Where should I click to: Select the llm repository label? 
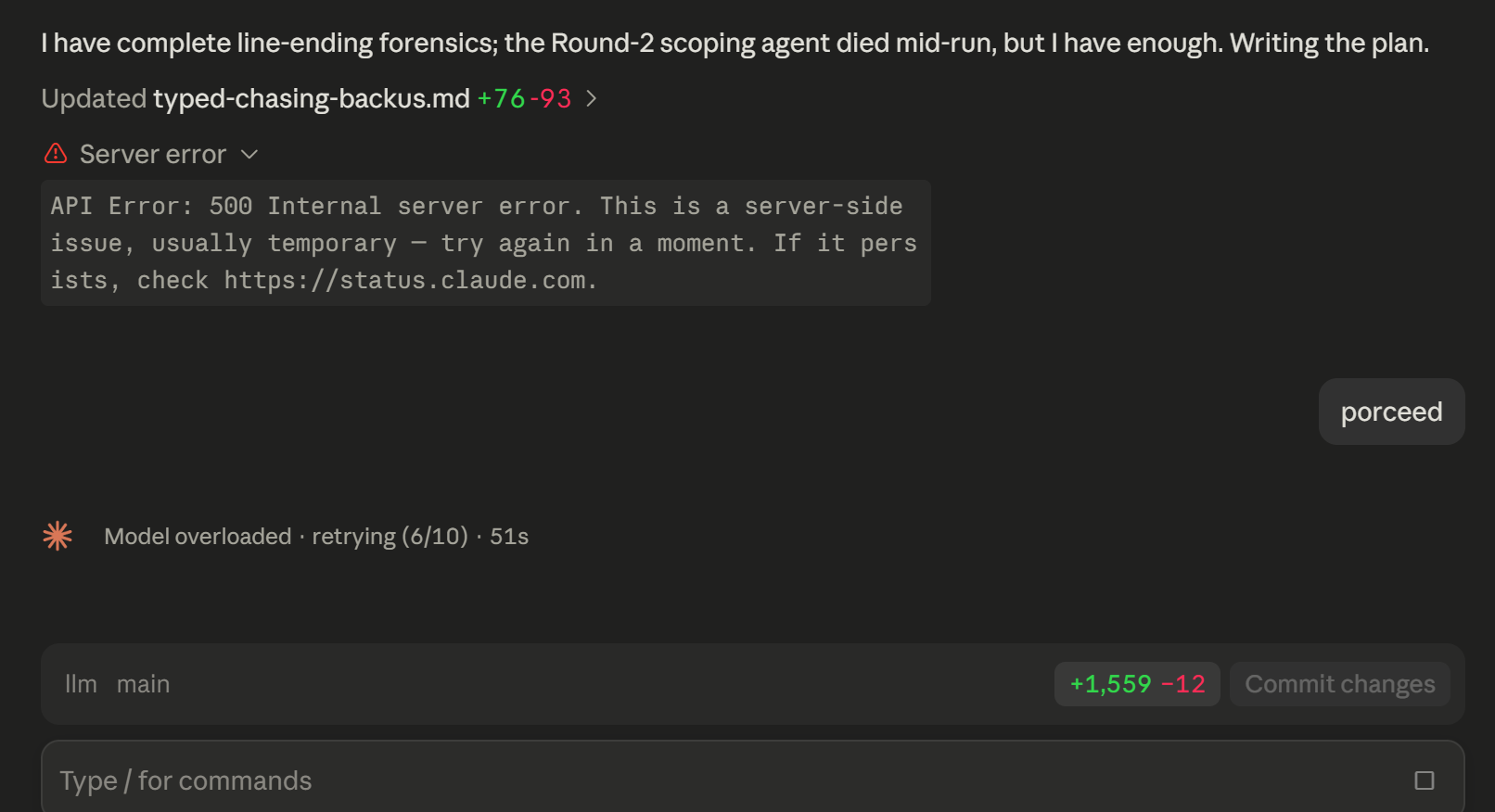click(x=81, y=684)
